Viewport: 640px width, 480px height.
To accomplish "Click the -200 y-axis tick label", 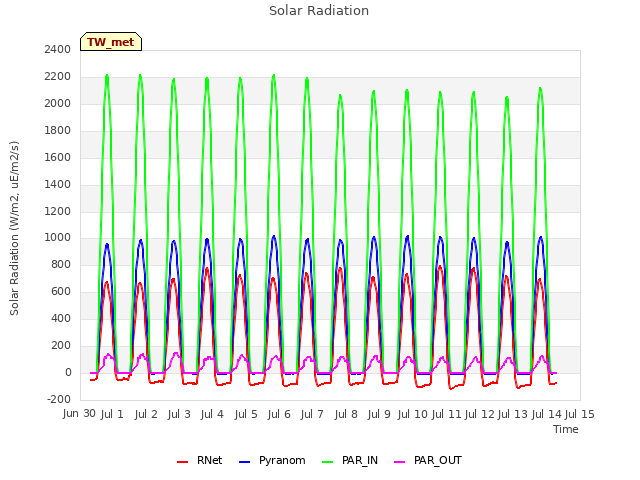I will pos(59,399).
